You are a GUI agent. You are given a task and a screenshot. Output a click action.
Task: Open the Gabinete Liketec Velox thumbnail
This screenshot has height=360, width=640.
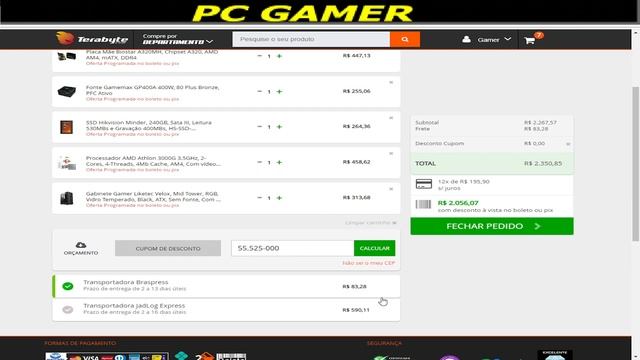click(x=67, y=198)
